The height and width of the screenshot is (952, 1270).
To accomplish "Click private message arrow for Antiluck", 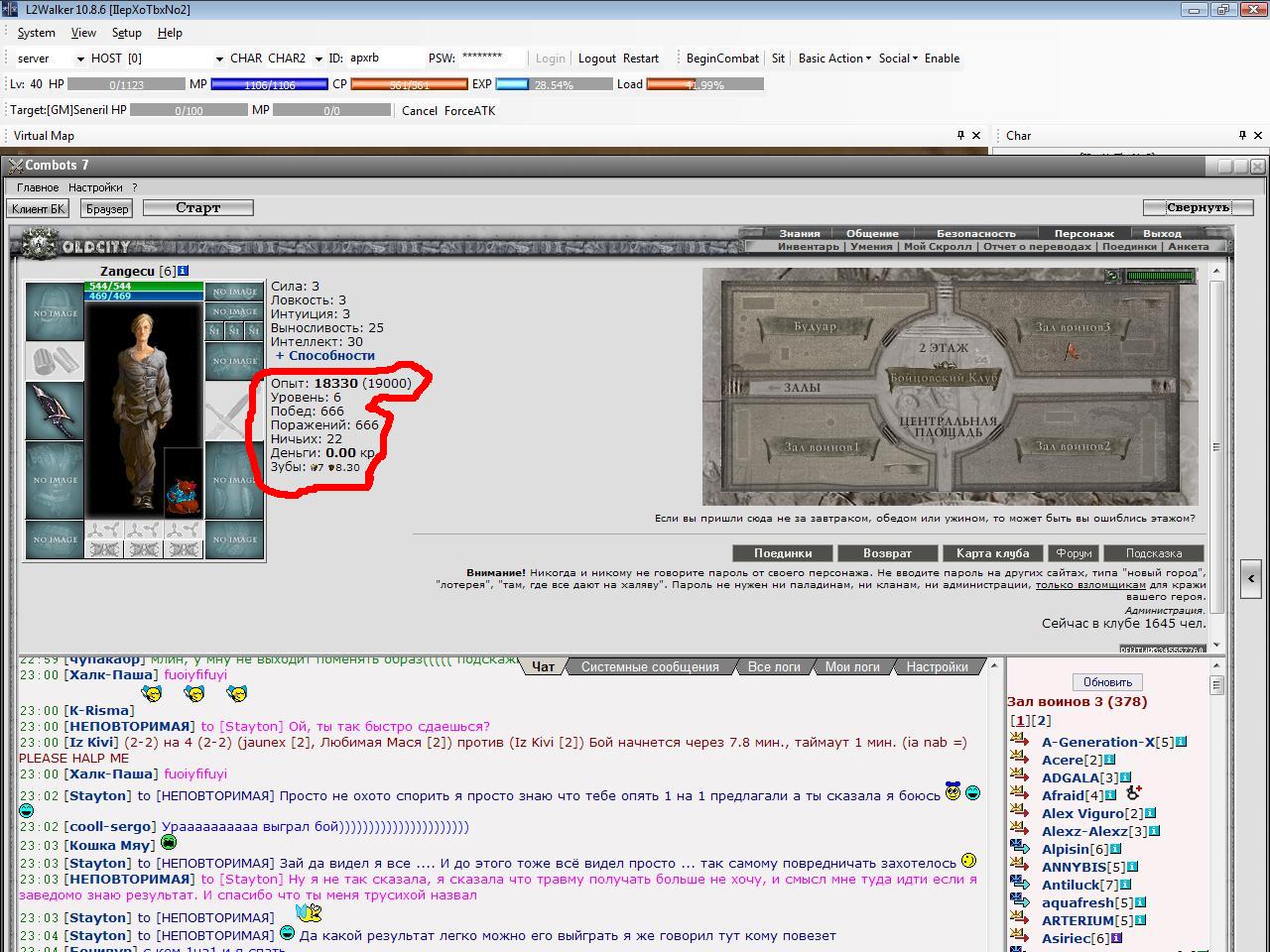I will pos(1019,884).
